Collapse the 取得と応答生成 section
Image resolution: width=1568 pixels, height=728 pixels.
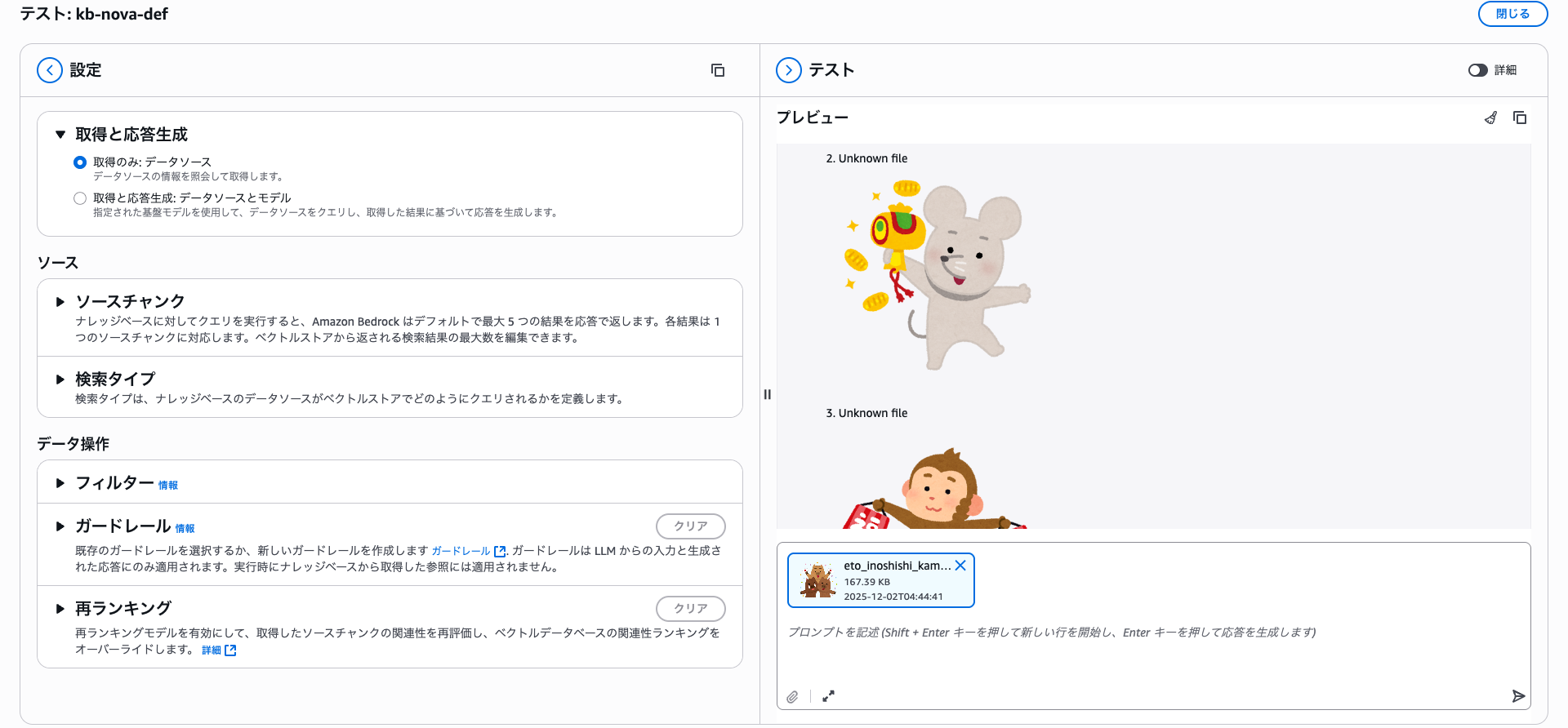coord(60,135)
